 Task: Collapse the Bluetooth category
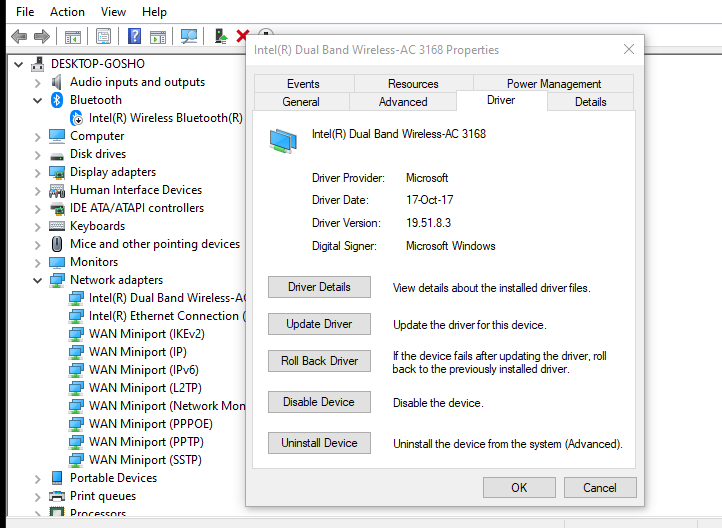38,100
